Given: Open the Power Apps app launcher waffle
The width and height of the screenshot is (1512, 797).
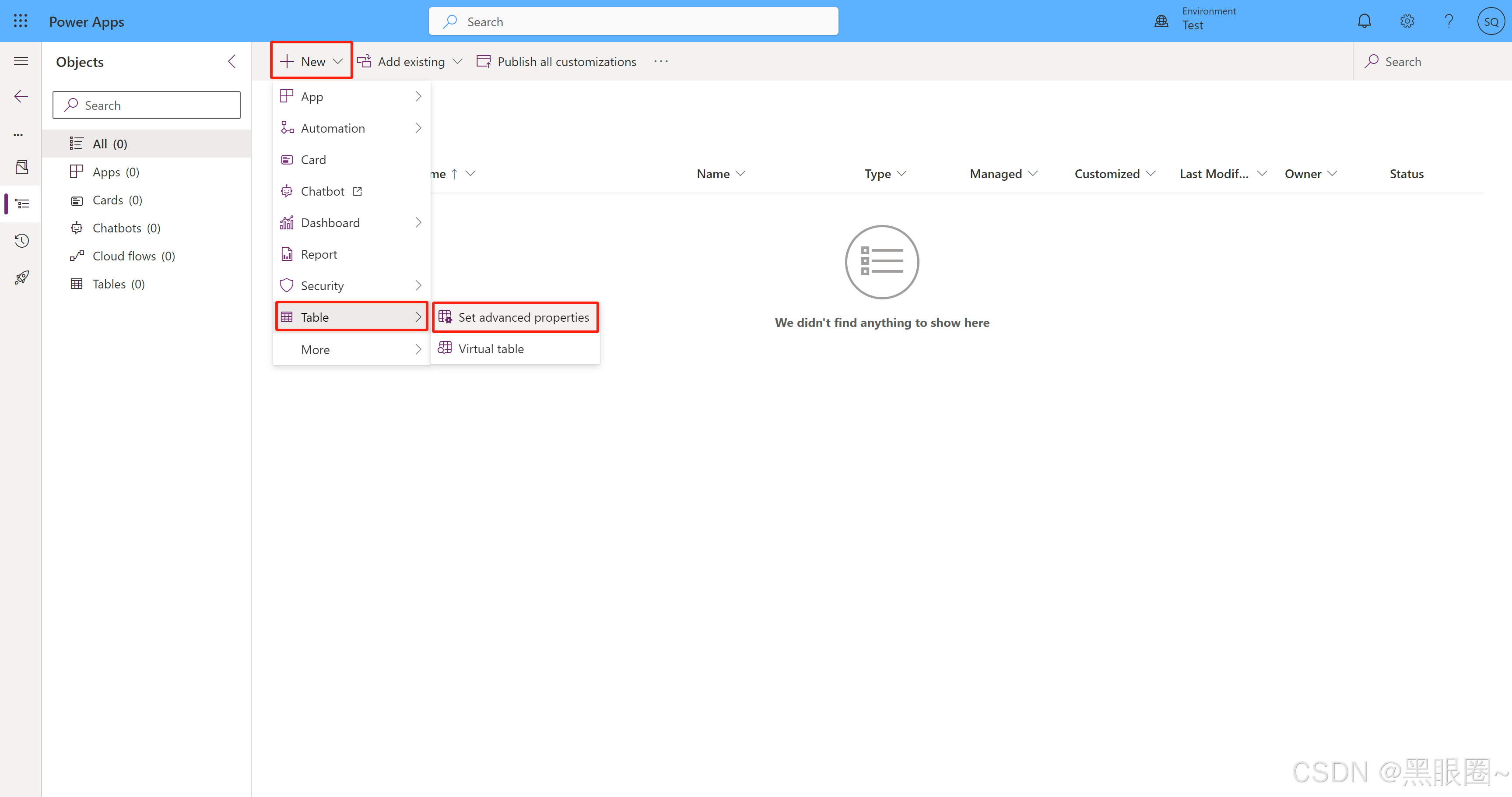Looking at the screenshot, I should (x=20, y=21).
